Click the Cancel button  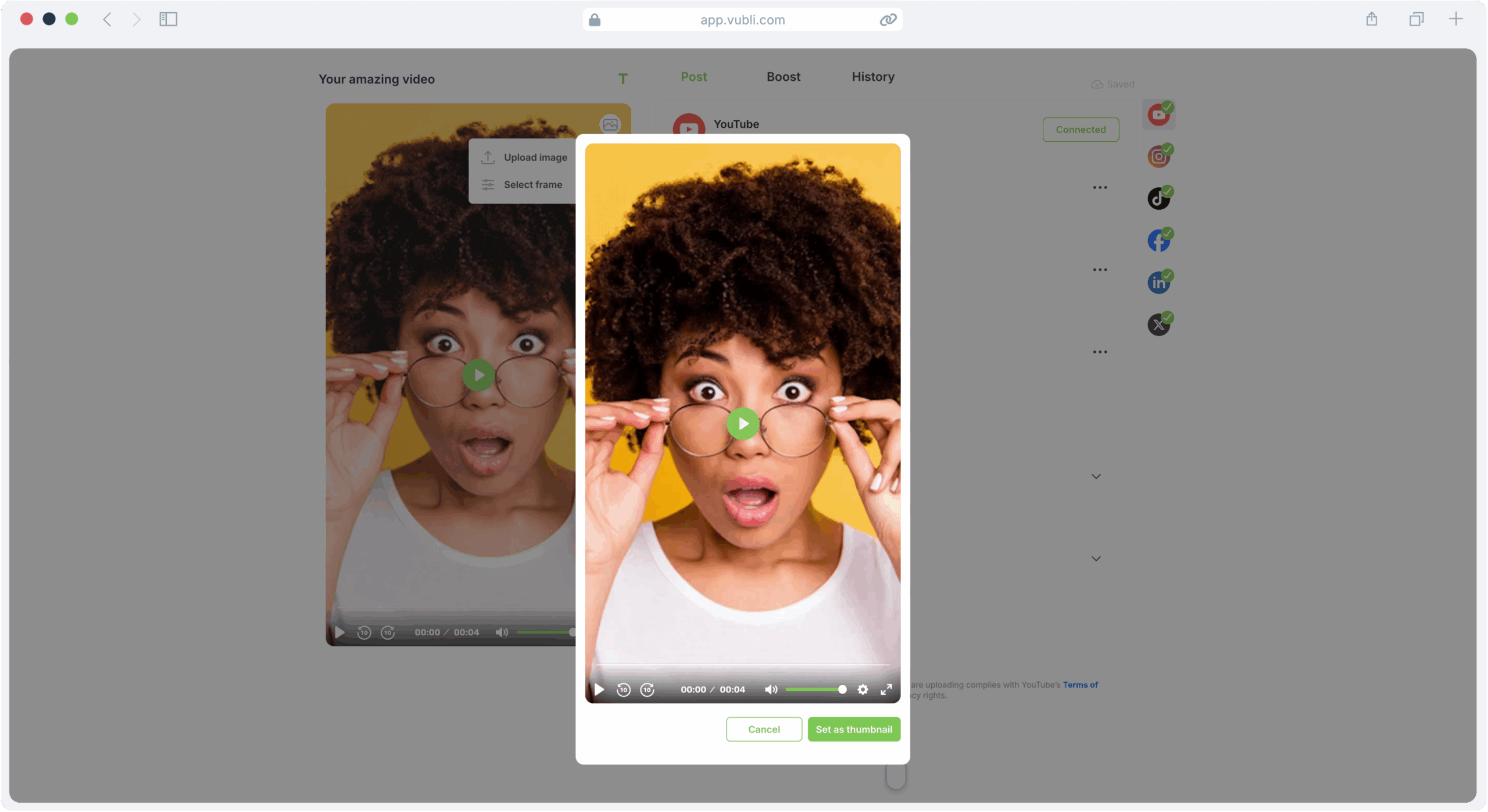tap(764, 729)
